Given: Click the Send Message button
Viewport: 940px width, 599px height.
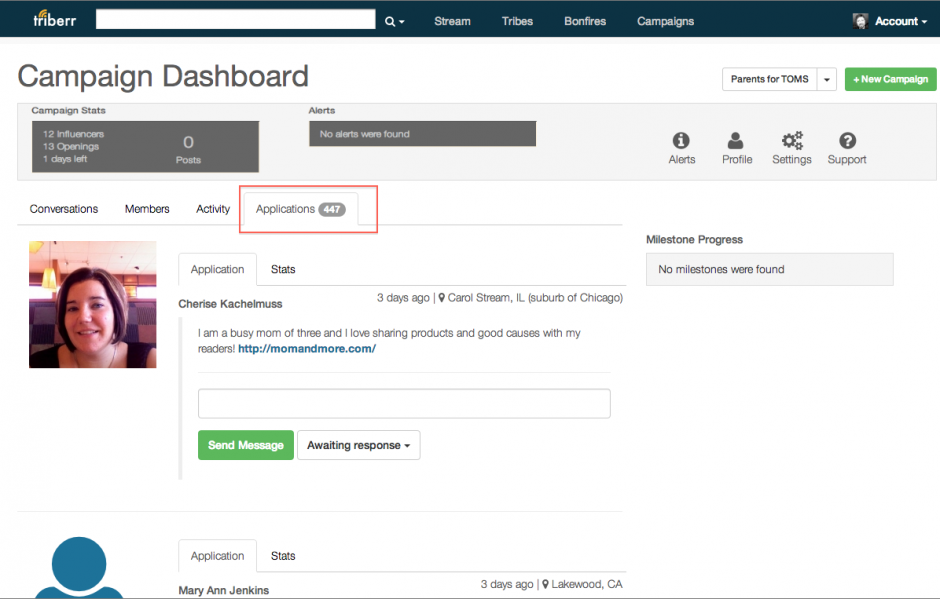Looking at the screenshot, I should 246,445.
